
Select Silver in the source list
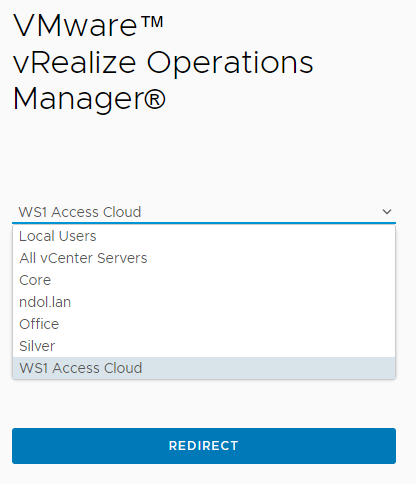coord(204,346)
